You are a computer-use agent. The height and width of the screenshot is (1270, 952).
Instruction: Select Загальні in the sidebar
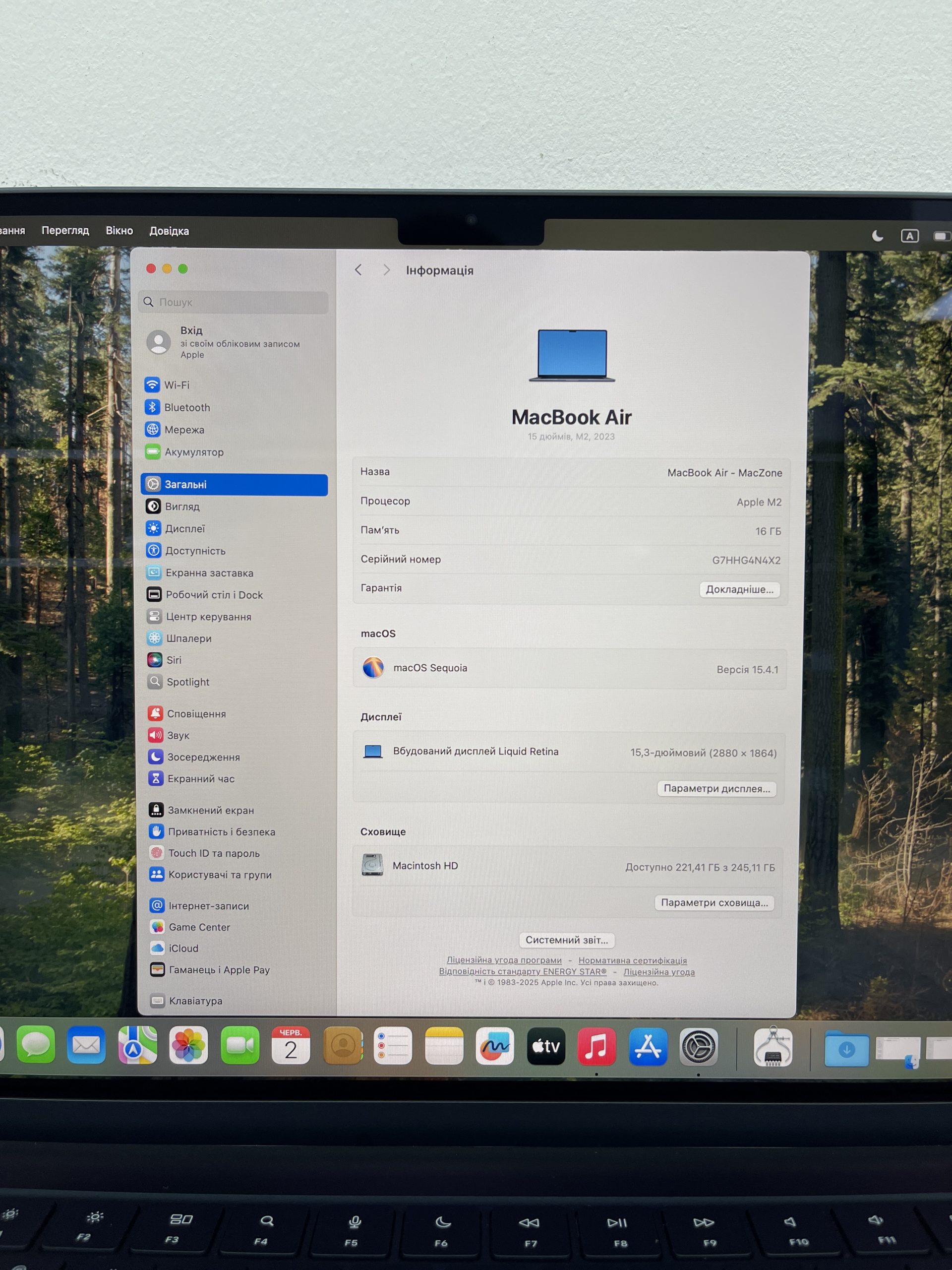tap(235, 485)
